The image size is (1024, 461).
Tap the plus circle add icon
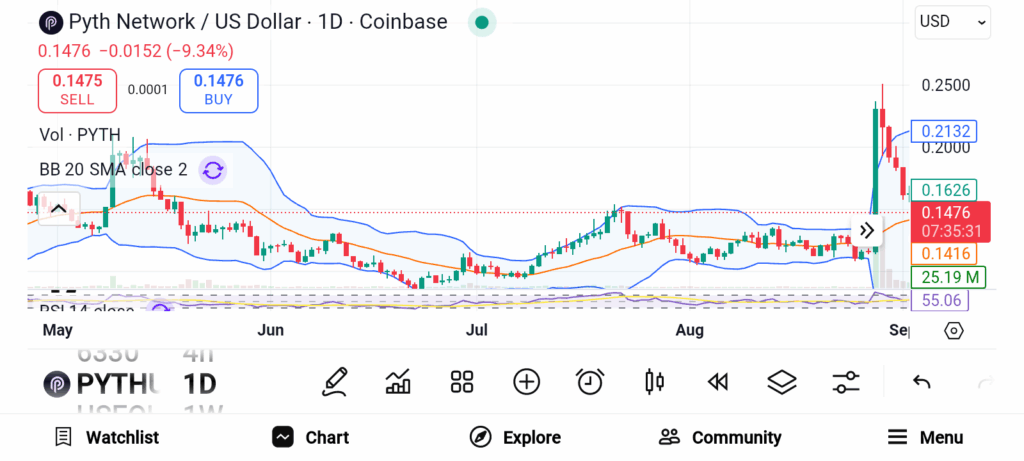(526, 381)
